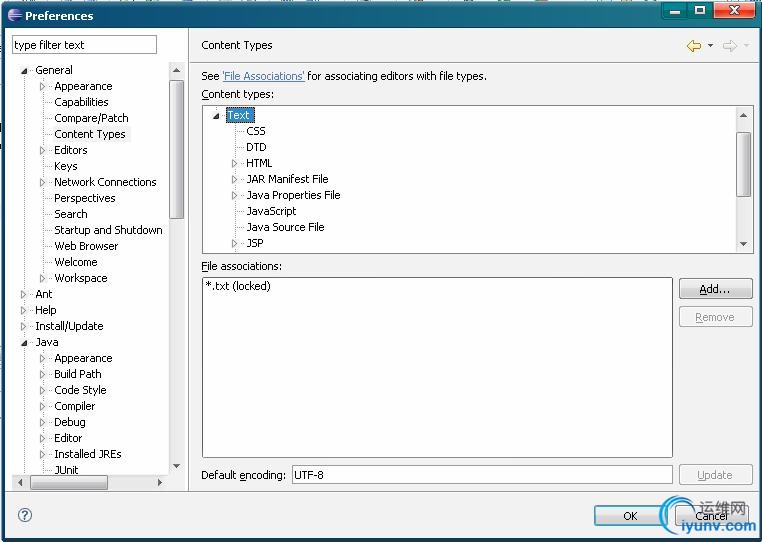The image size is (762, 542).
Task: Expand the Workspace tree node
Action: (x=42, y=279)
